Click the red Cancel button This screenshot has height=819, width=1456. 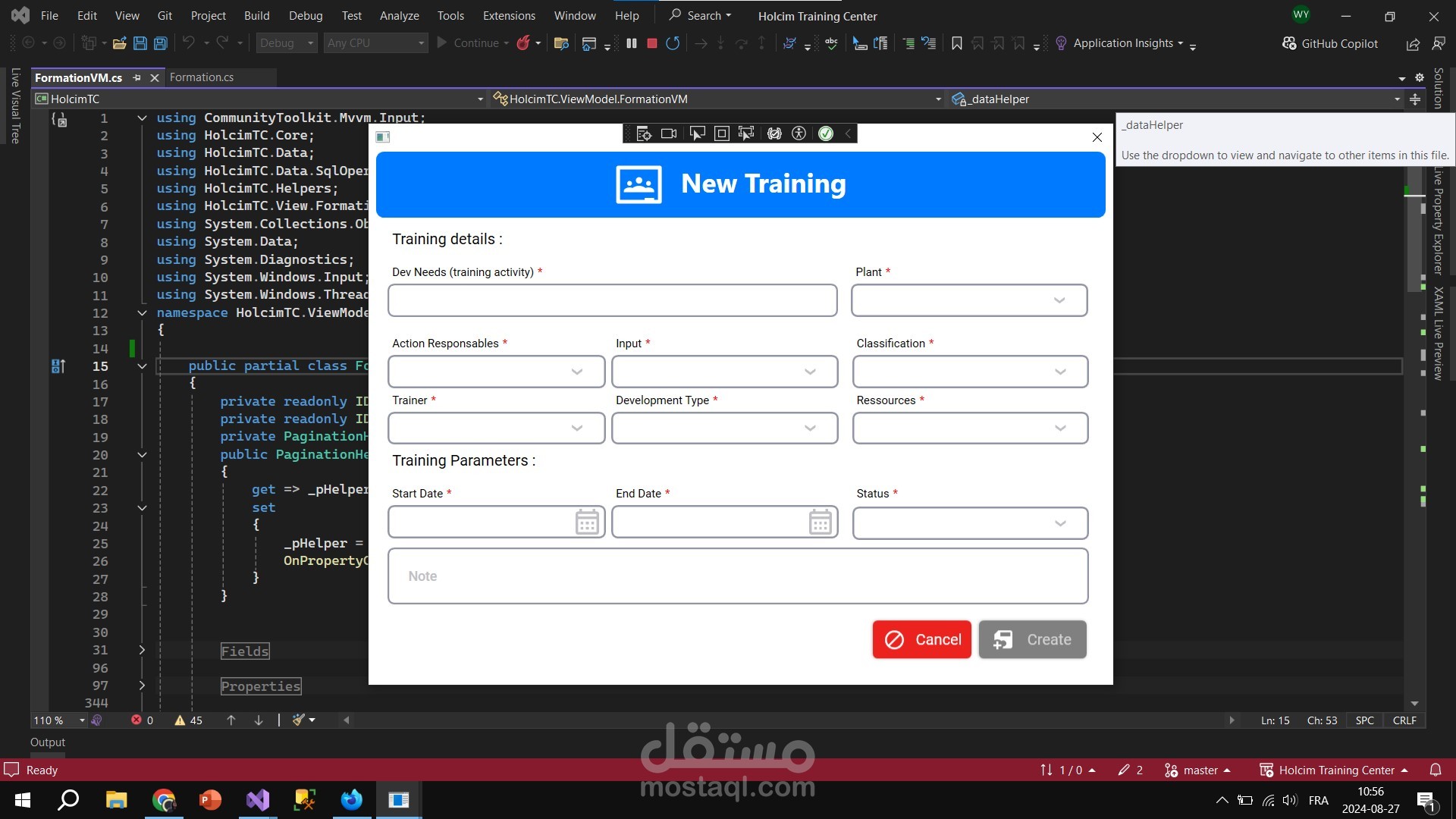pos(921,639)
